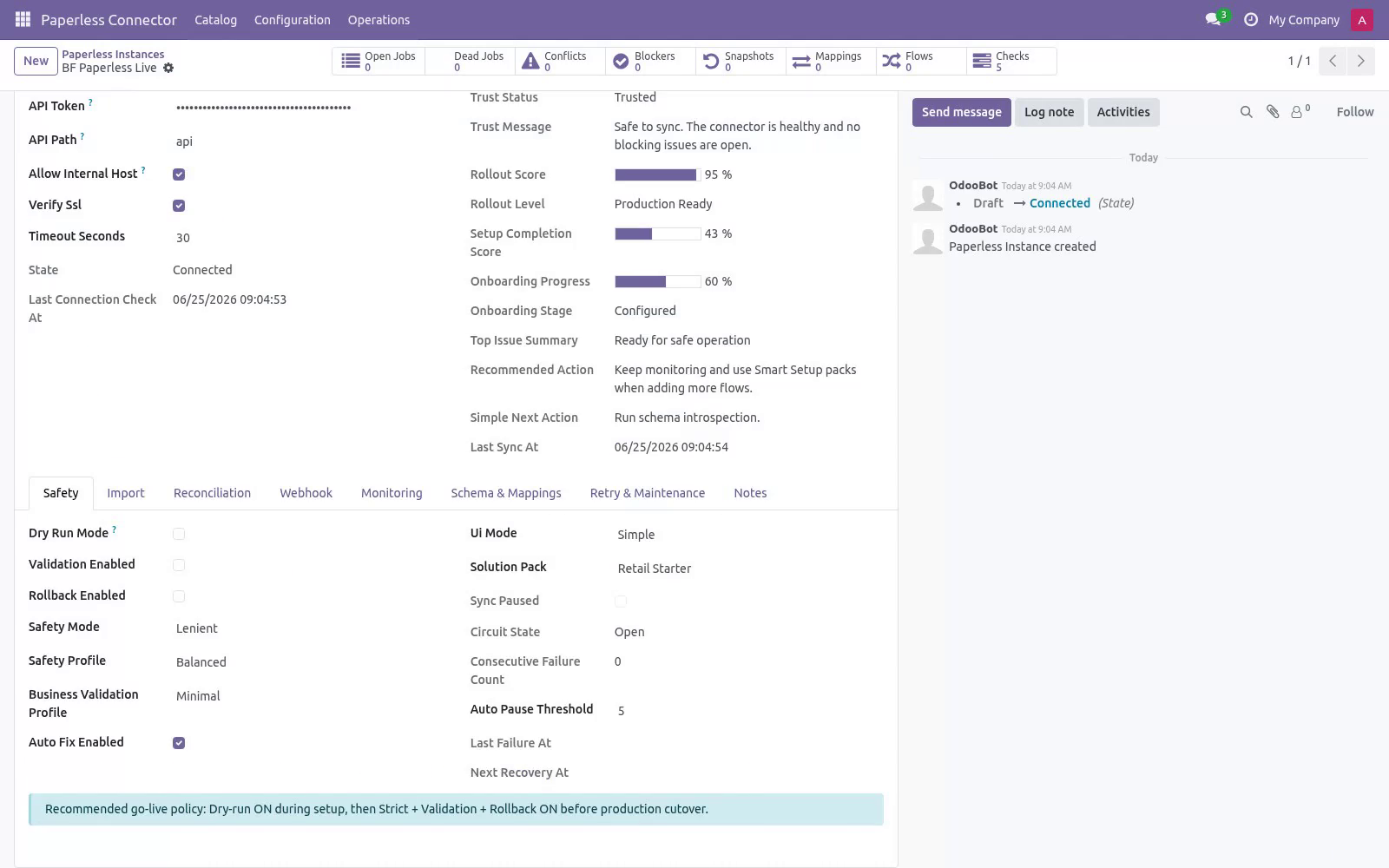Open Solution Pack dropdown Retail Starter
The image size is (1389, 868).
point(749,569)
